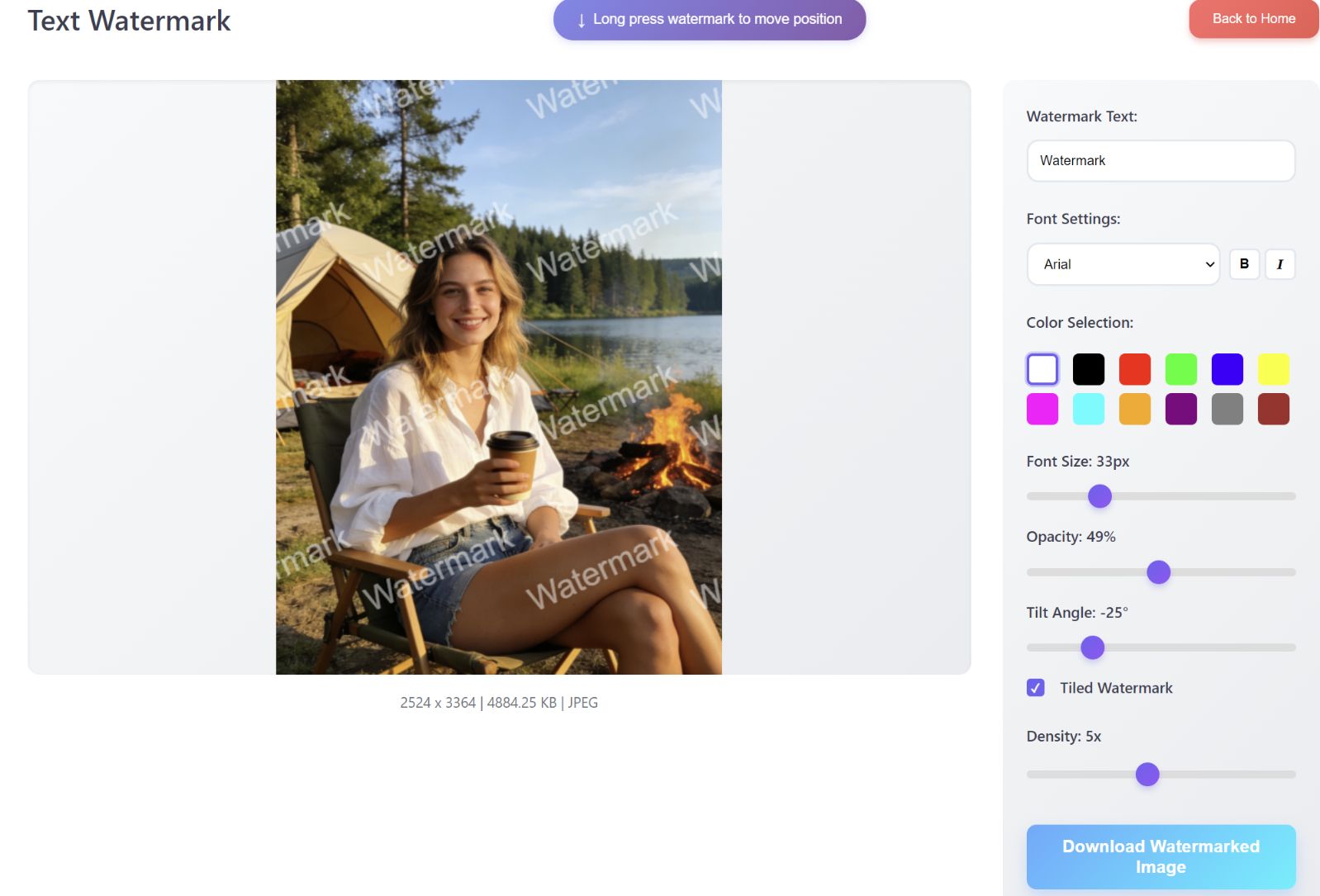The image size is (1320, 896).
Task: Click the Density slider handle
Action: point(1147,775)
